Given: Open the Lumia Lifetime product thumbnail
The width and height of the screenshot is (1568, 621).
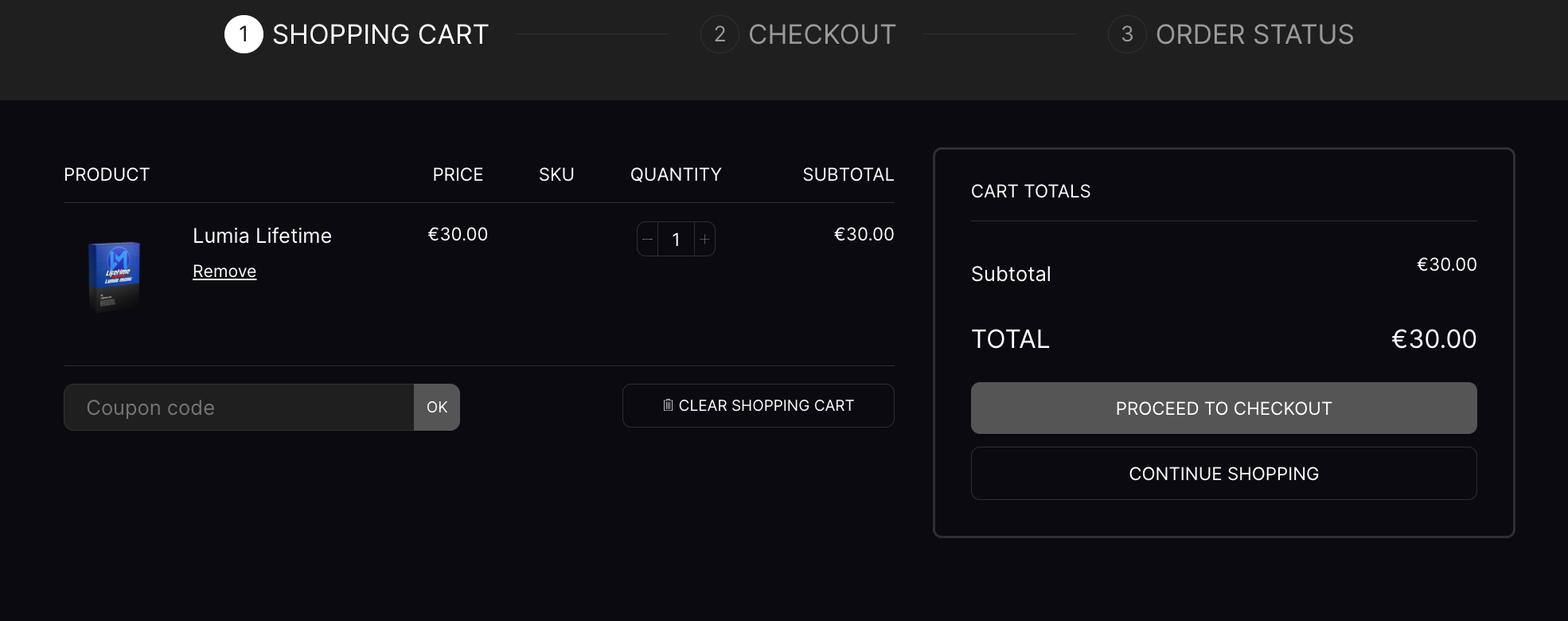Looking at the screenshot, I should [x=114, y=275].
